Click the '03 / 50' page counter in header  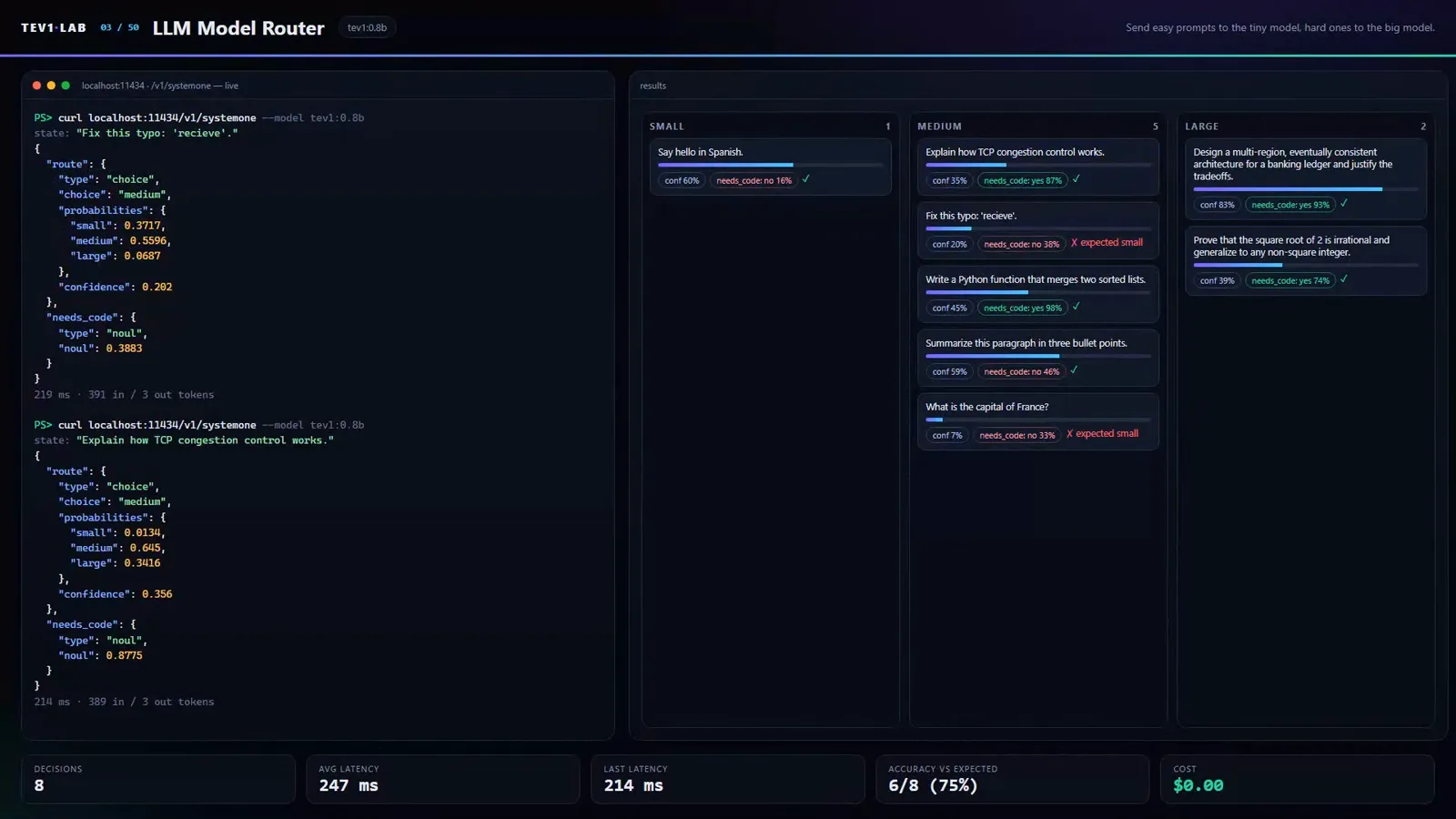tap(119, 28)
